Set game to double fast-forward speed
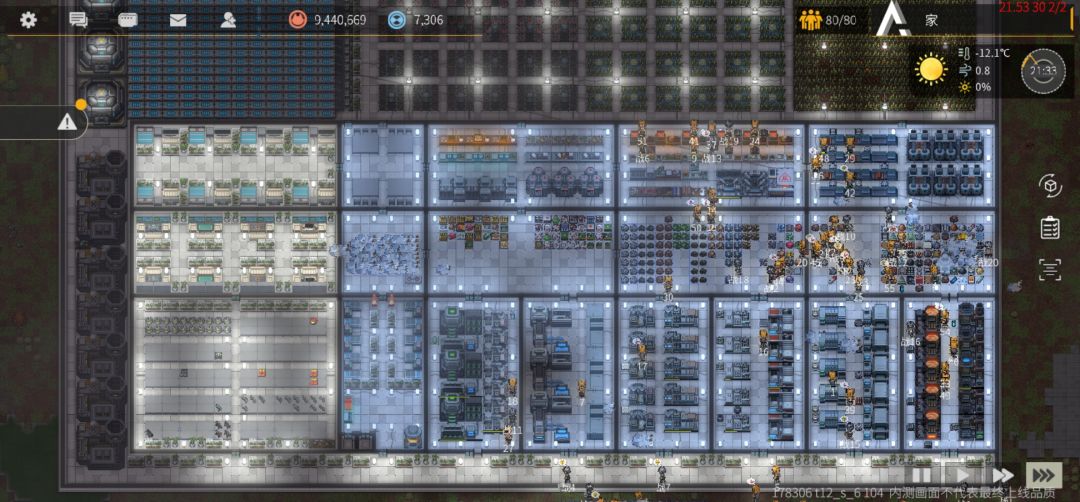Screen dimensions: 1080x502 pos(1003,474)
